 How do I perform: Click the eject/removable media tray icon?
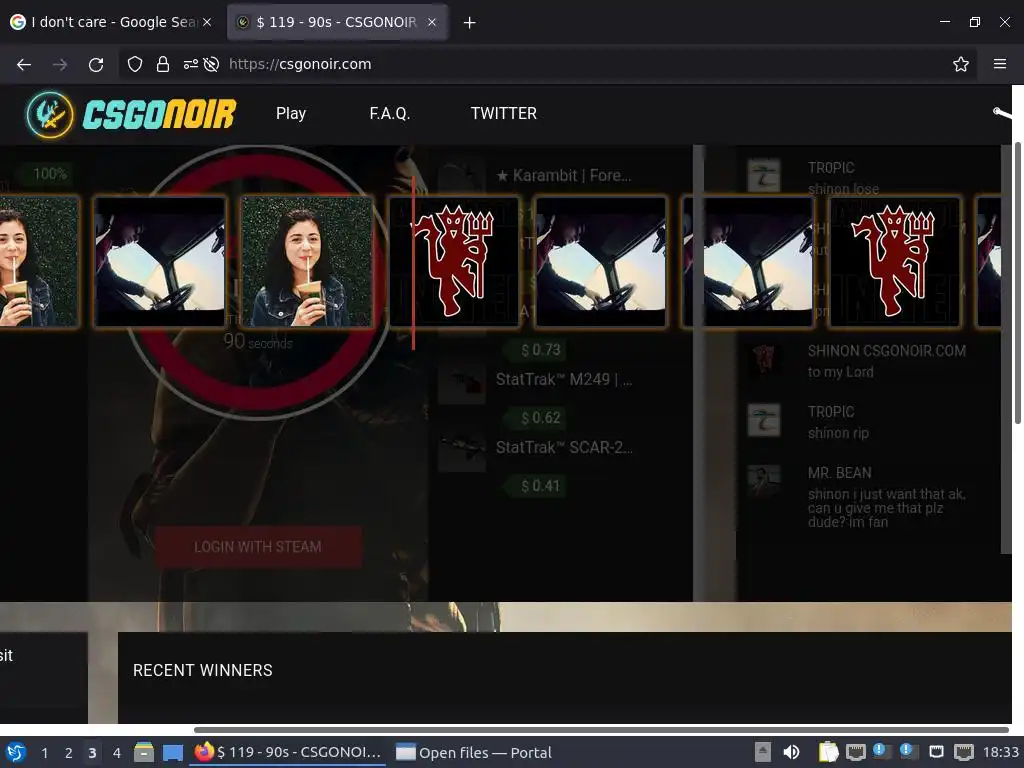(x=762, y=752)
